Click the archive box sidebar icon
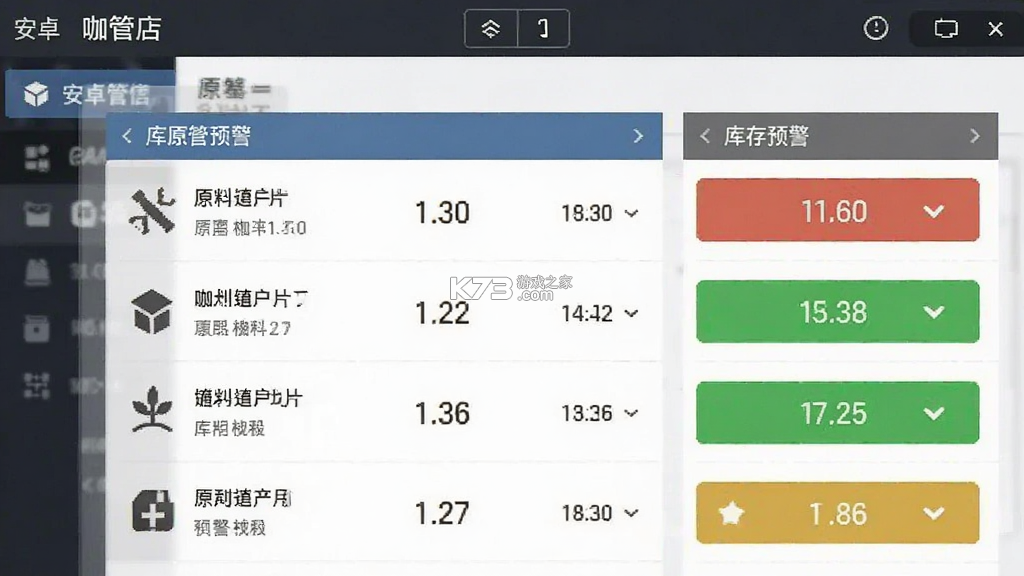This screenshot has width=1024, height=576. 37,328
